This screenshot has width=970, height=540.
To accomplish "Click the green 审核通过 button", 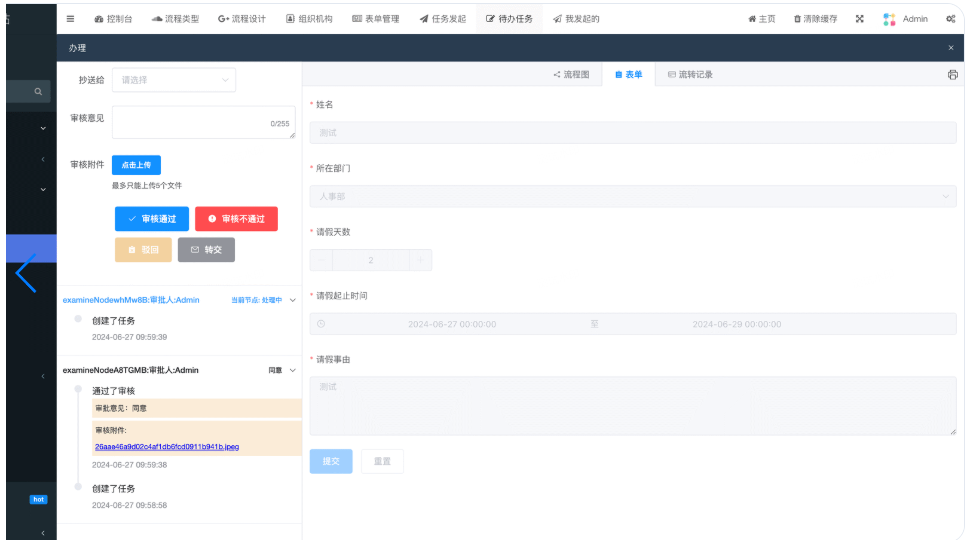I will point(151,219).
